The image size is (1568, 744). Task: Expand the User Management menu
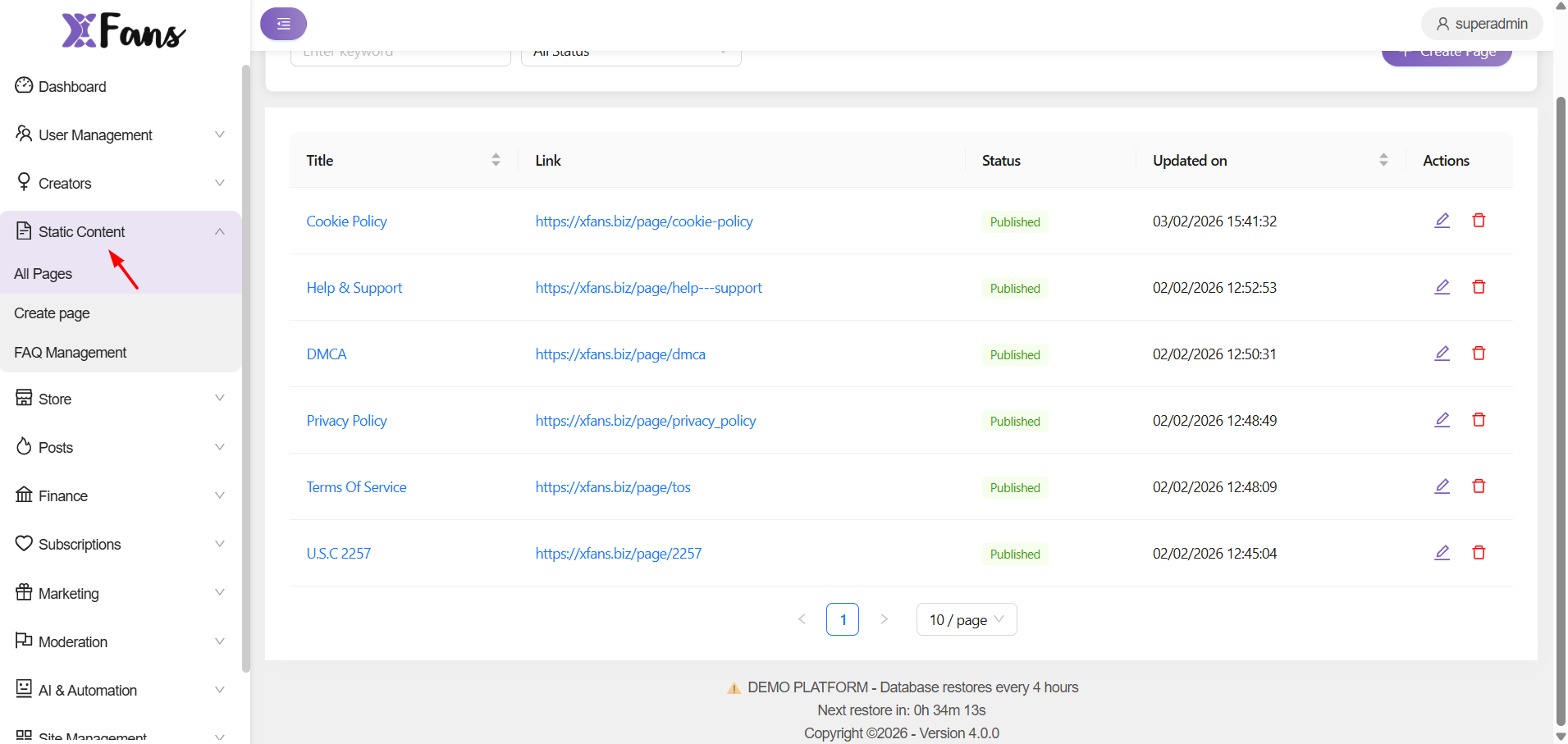(120, 135)
